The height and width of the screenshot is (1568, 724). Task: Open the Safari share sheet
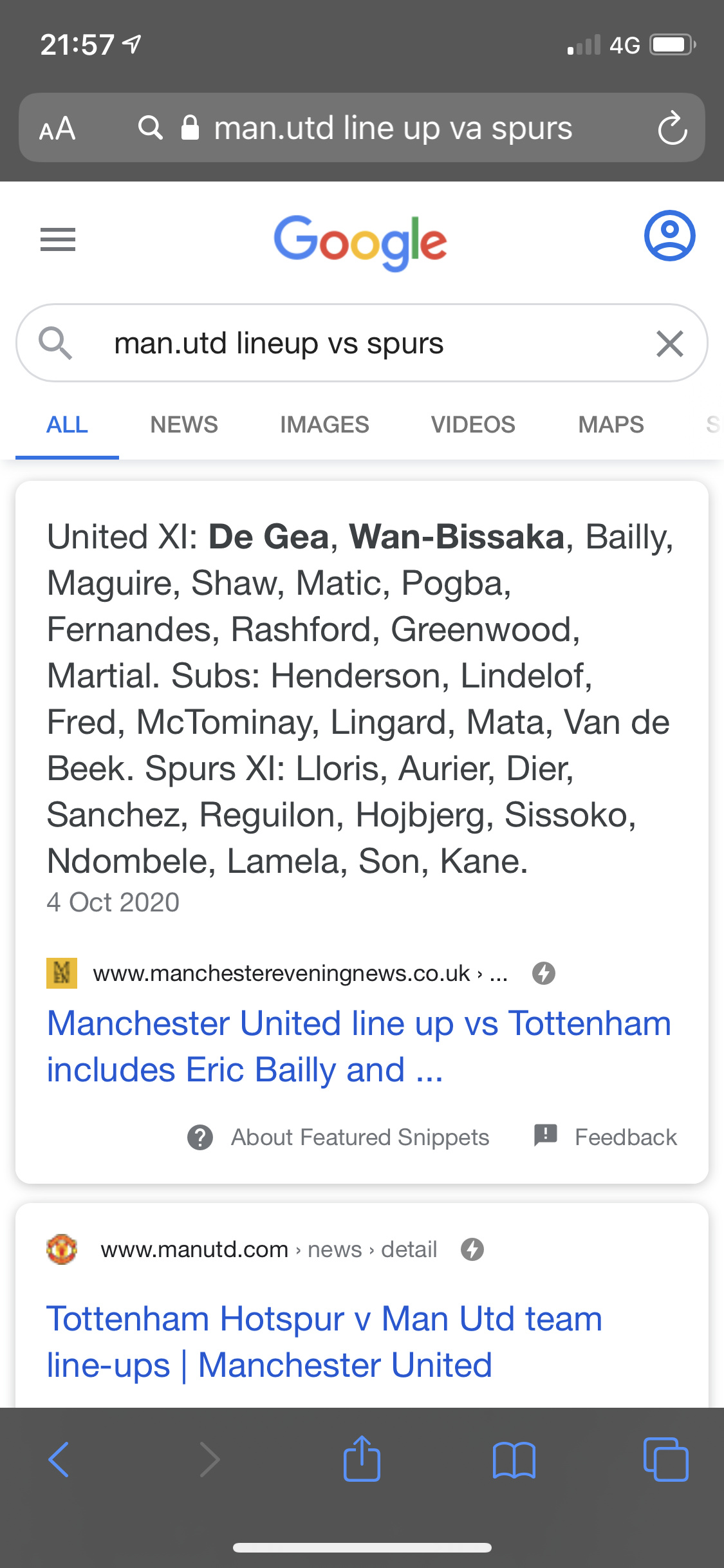click(x=362, y=1459)
